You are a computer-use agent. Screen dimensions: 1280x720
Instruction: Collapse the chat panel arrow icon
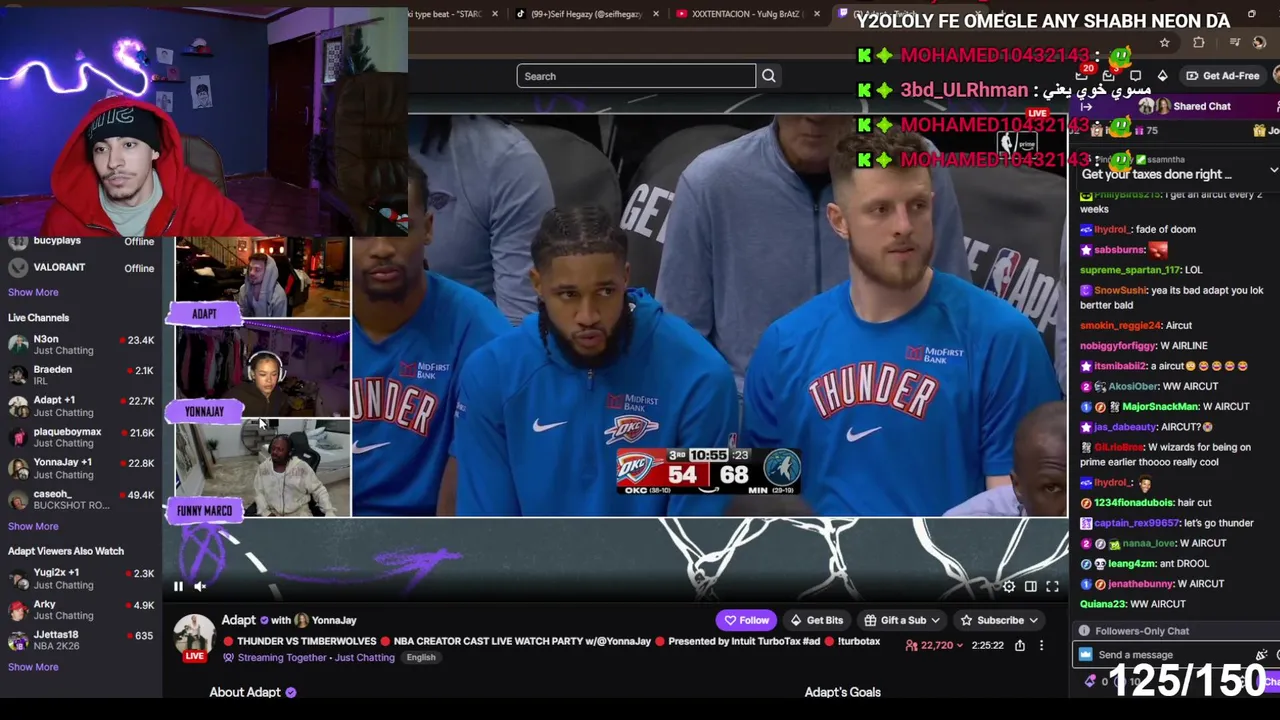click(x=1086, y=106)
